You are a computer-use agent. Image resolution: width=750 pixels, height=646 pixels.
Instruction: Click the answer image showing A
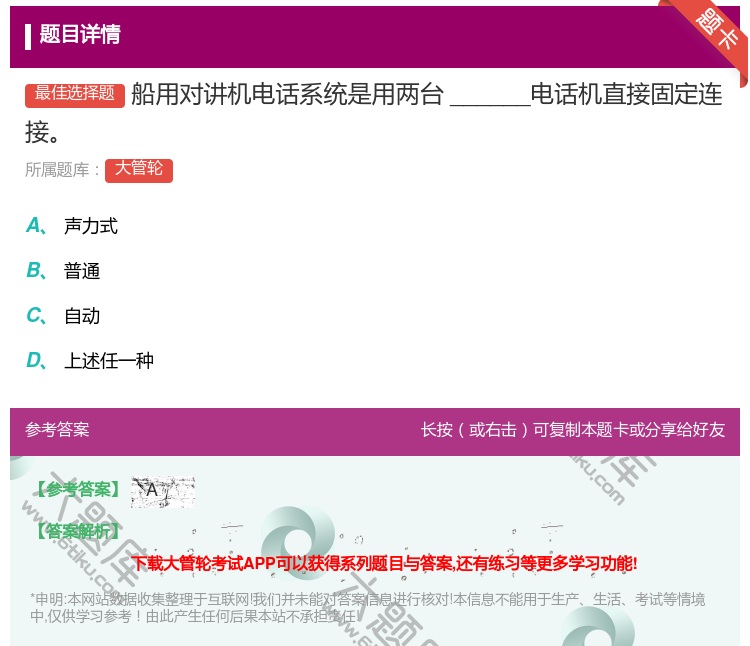pyautogui.click(x=163, y=492)
